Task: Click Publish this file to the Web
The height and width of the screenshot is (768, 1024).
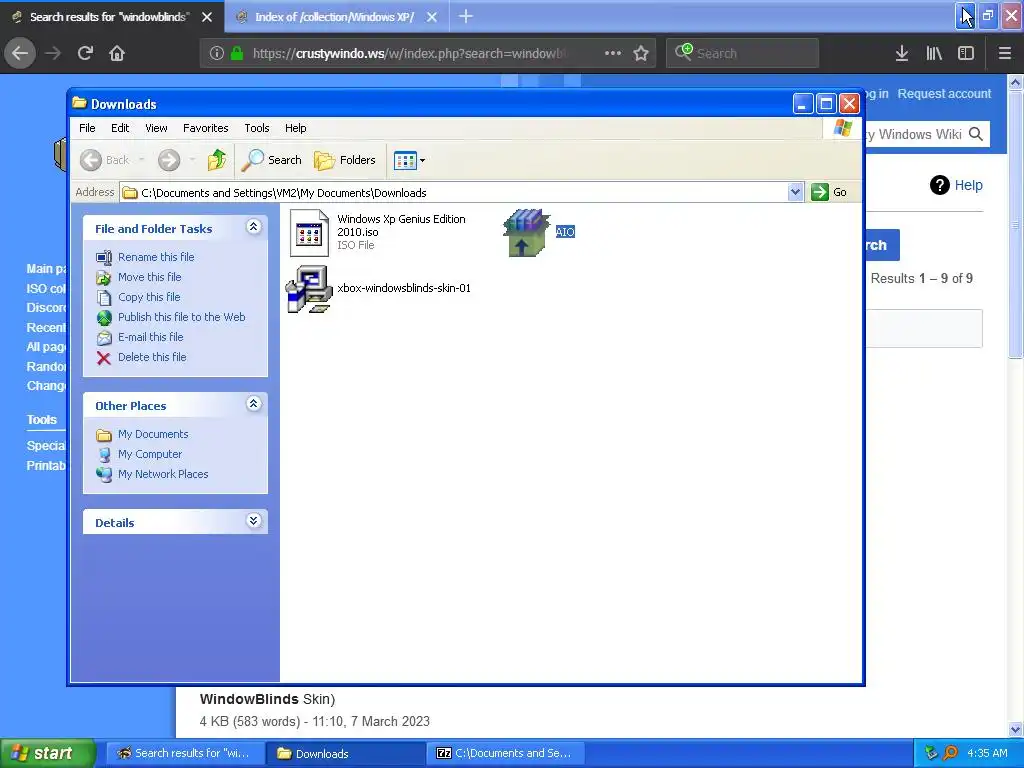Action: [182, 317]
